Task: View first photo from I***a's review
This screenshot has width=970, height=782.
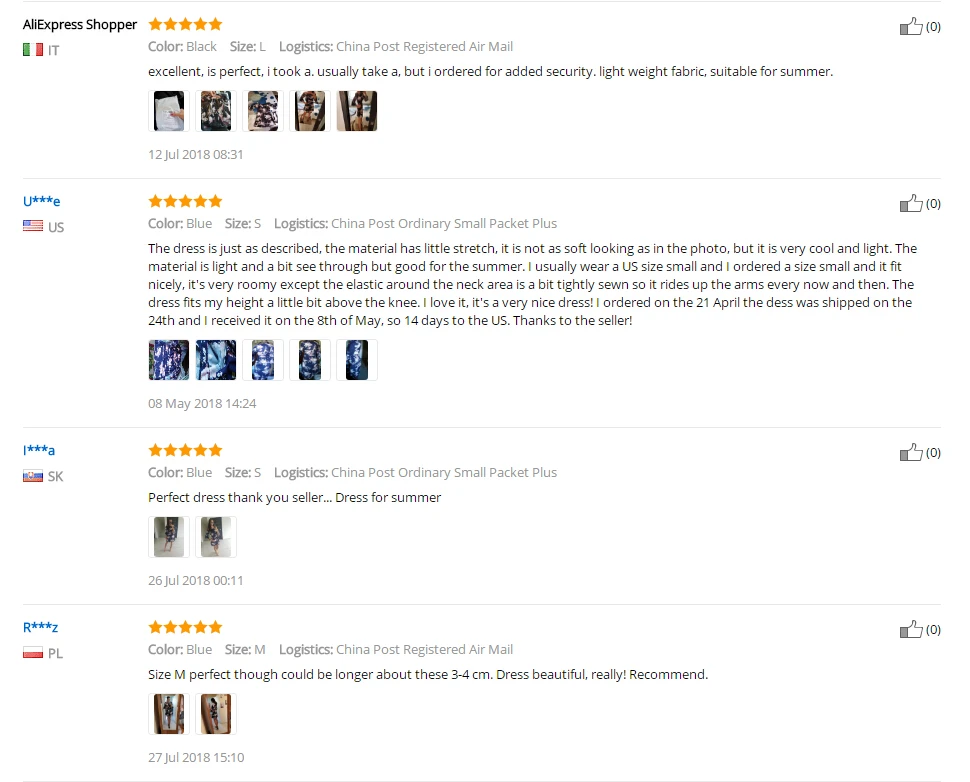Action: pyautogui.click(x=169, y=537)
